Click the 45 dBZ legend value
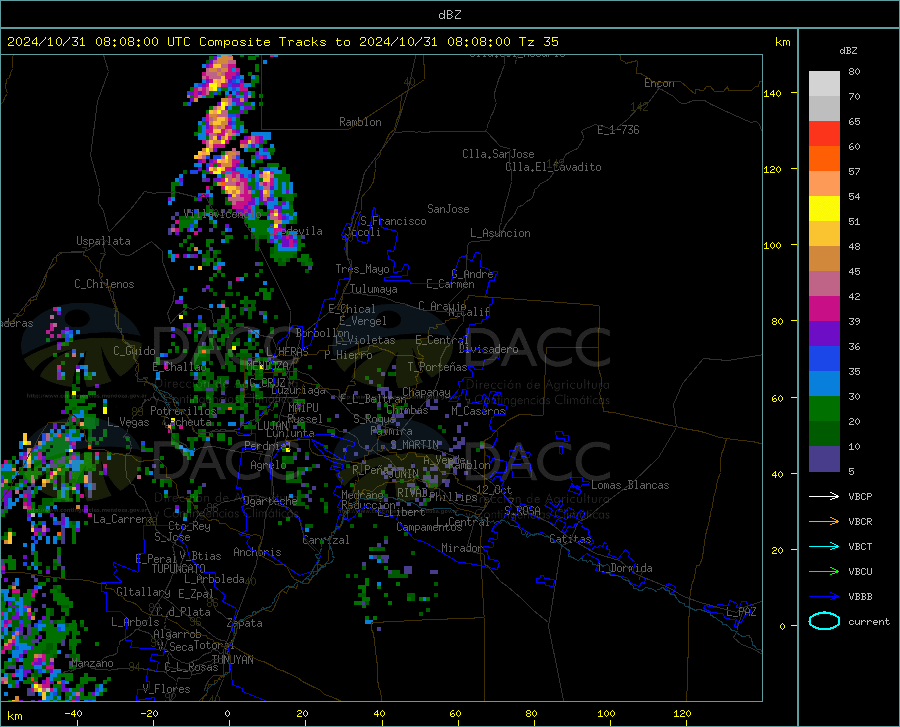Image resolution: width=900 pixels, height=727 pixels. [x=854, y=271]
